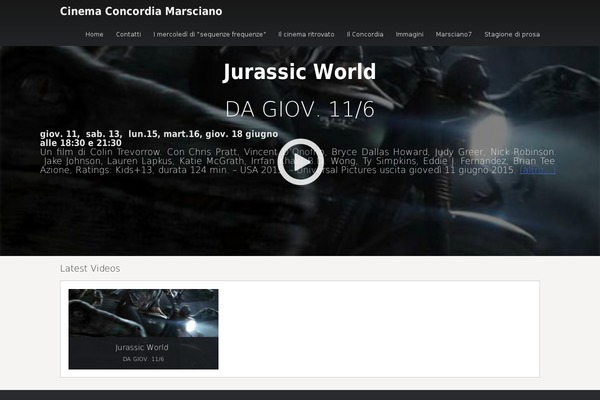Click the Latest Videos heading

(90, 268)
